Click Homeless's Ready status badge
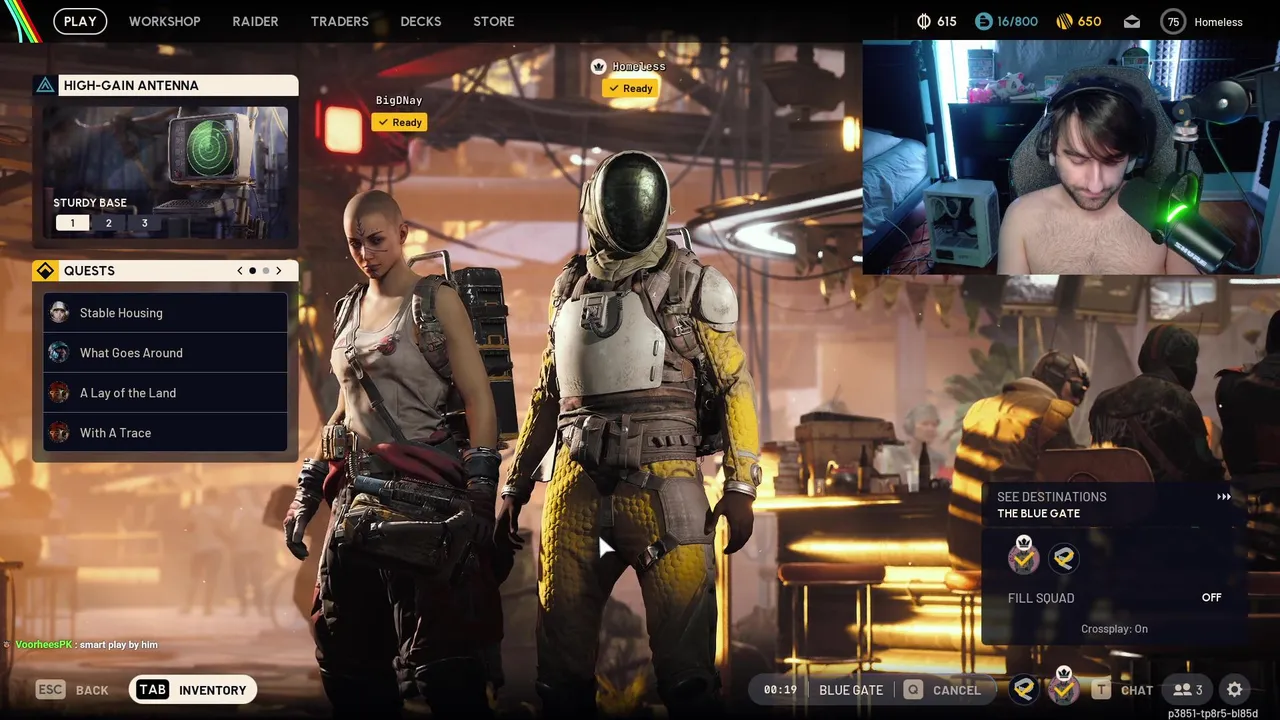Viewport: 1280px width, 720px height. click(630, 88)
